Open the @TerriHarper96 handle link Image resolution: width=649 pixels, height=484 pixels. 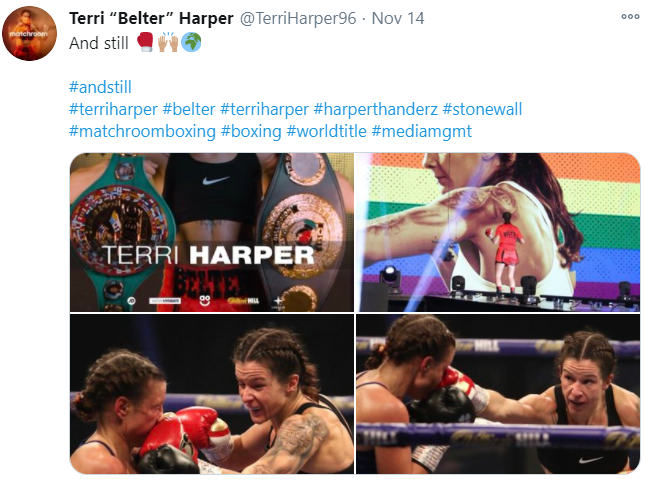point(298,18)
